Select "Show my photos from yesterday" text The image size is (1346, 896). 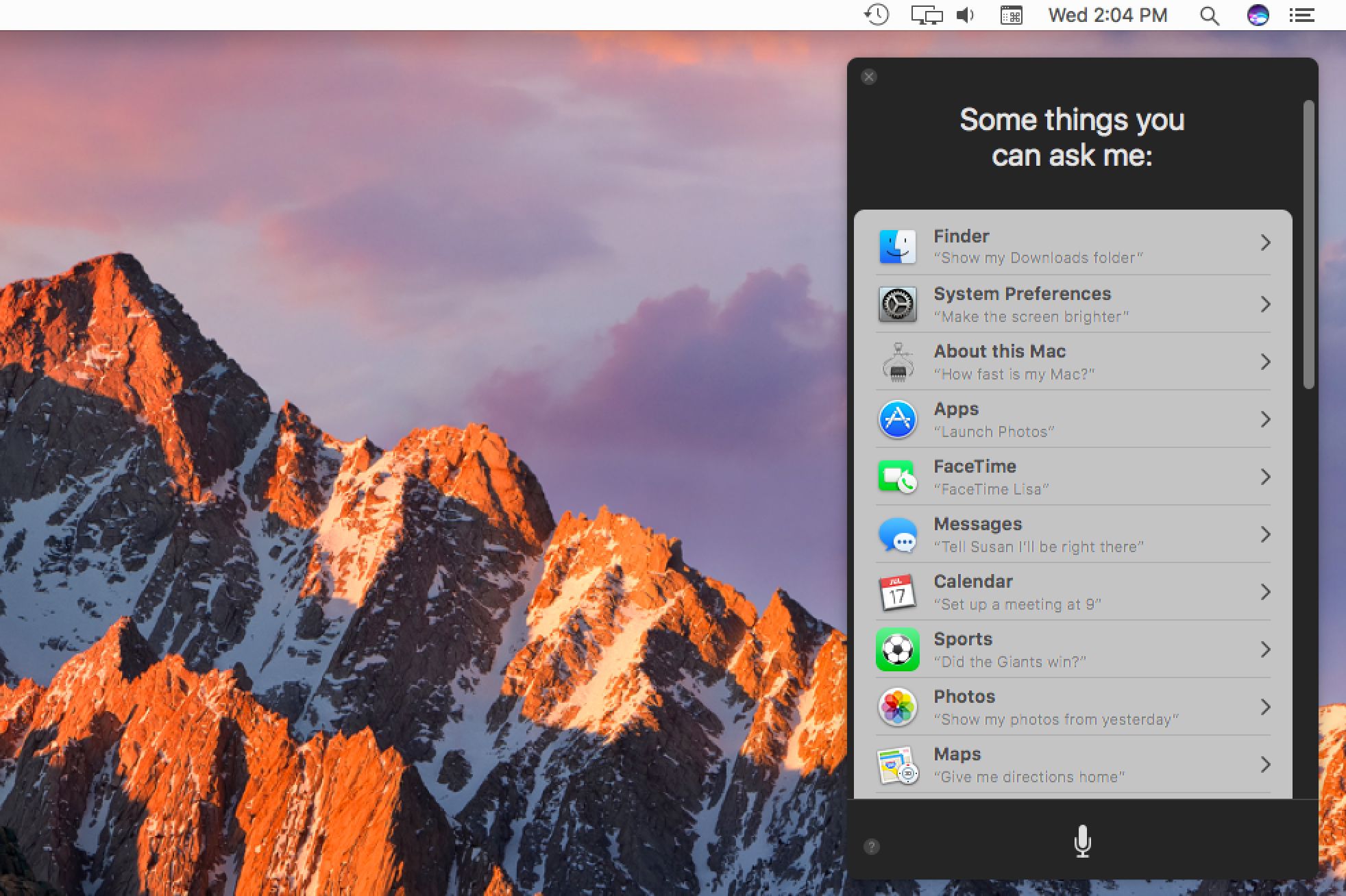(x=1056, y=719)
